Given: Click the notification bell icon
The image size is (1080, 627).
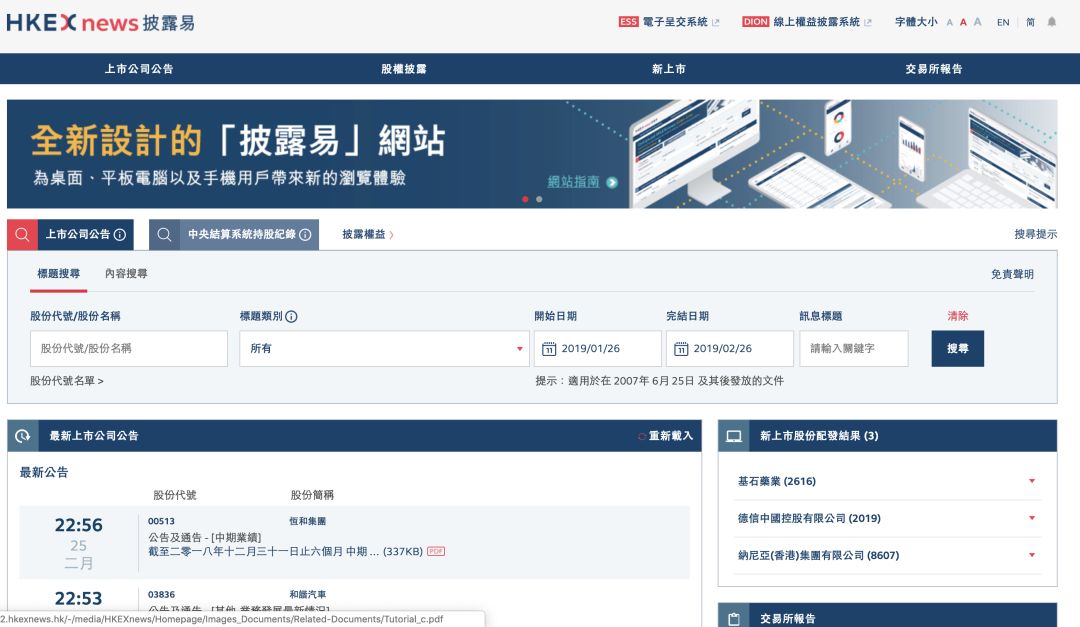Looking at the screenshot, I should (x=1052, y=21).
